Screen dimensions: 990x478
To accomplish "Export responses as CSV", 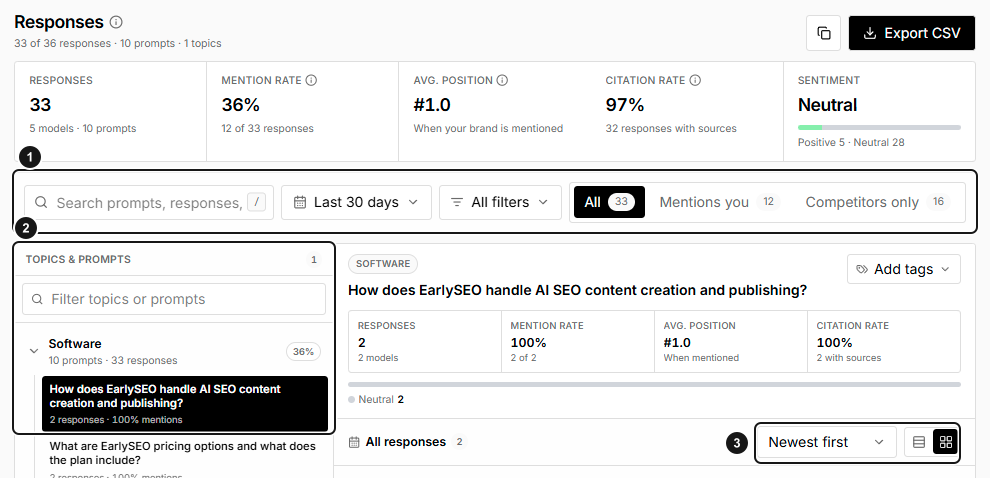I will click(x=912, y=33).
